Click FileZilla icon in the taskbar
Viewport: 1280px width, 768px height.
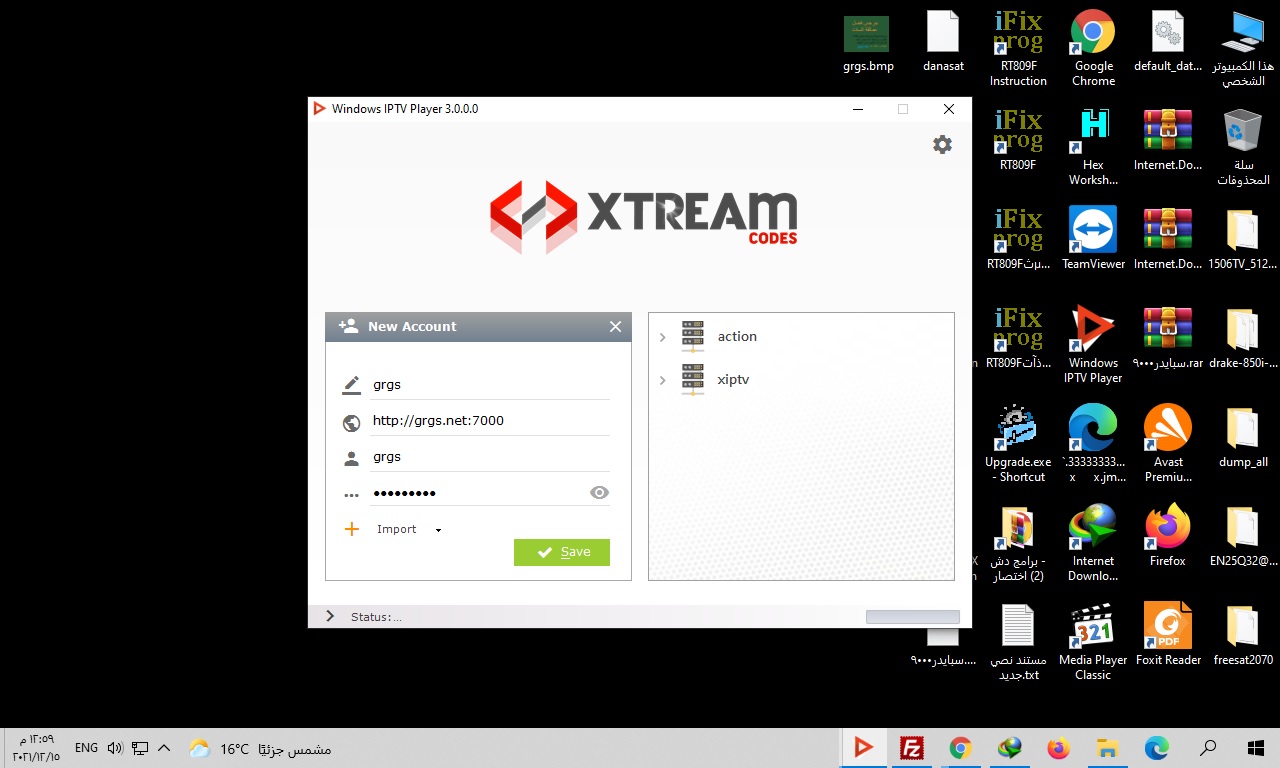(x=911, y=748)
